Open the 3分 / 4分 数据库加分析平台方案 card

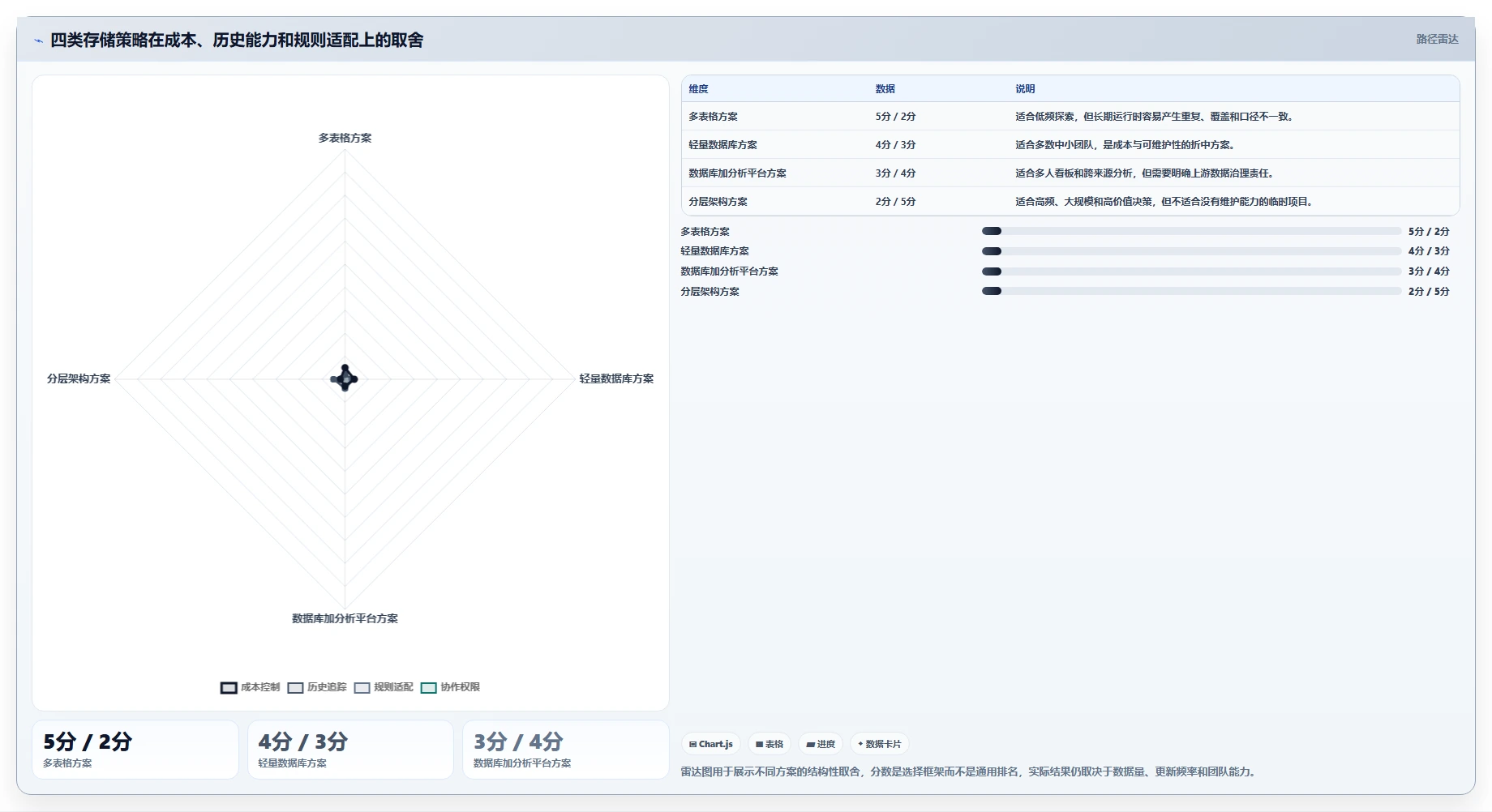tap(566, 750)
